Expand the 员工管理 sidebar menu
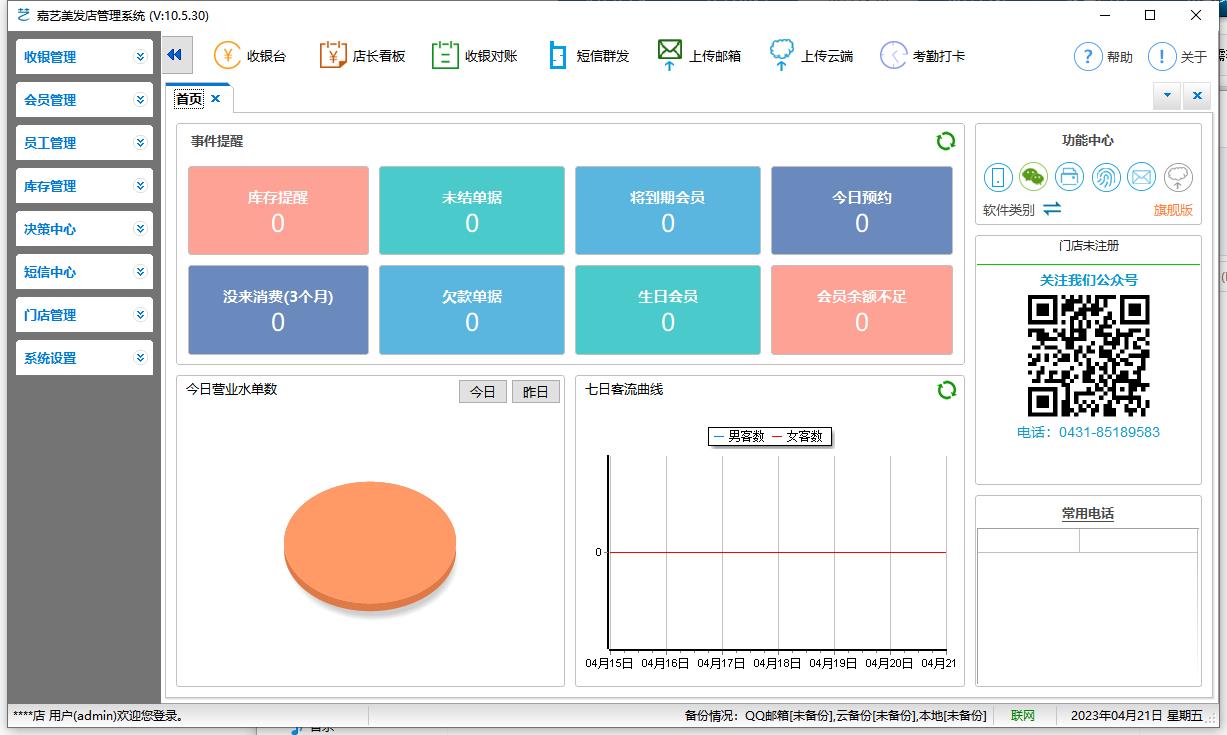 point(84,143)
